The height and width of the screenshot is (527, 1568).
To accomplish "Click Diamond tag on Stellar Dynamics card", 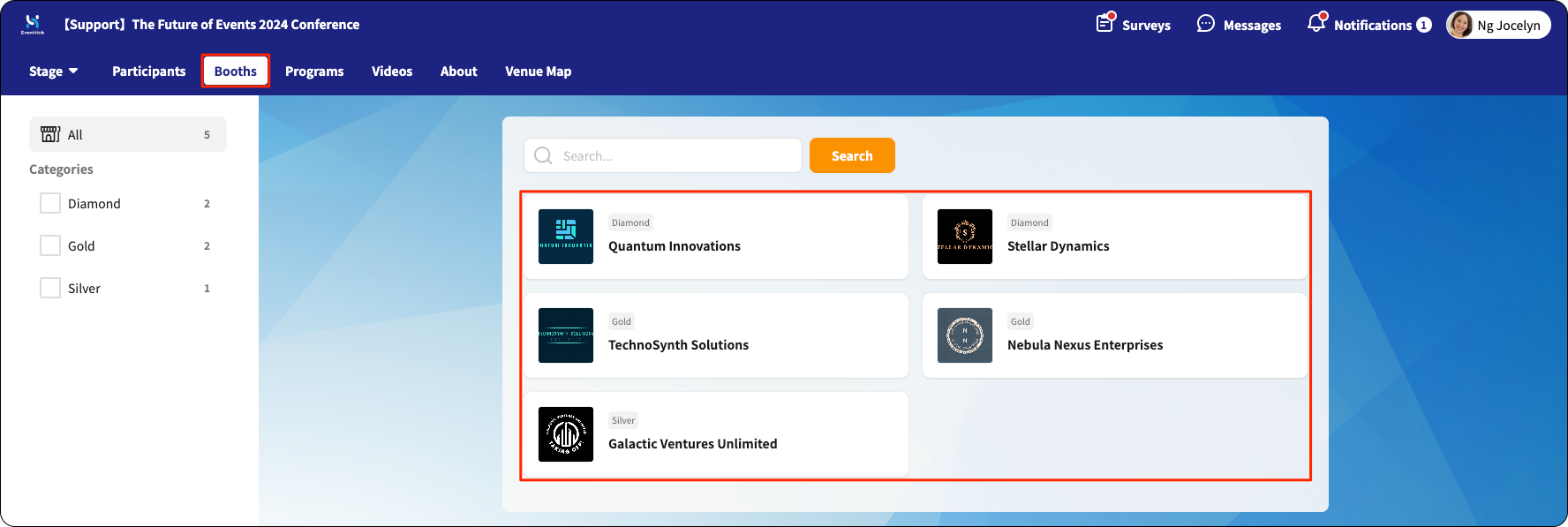I will [1029, 222].
